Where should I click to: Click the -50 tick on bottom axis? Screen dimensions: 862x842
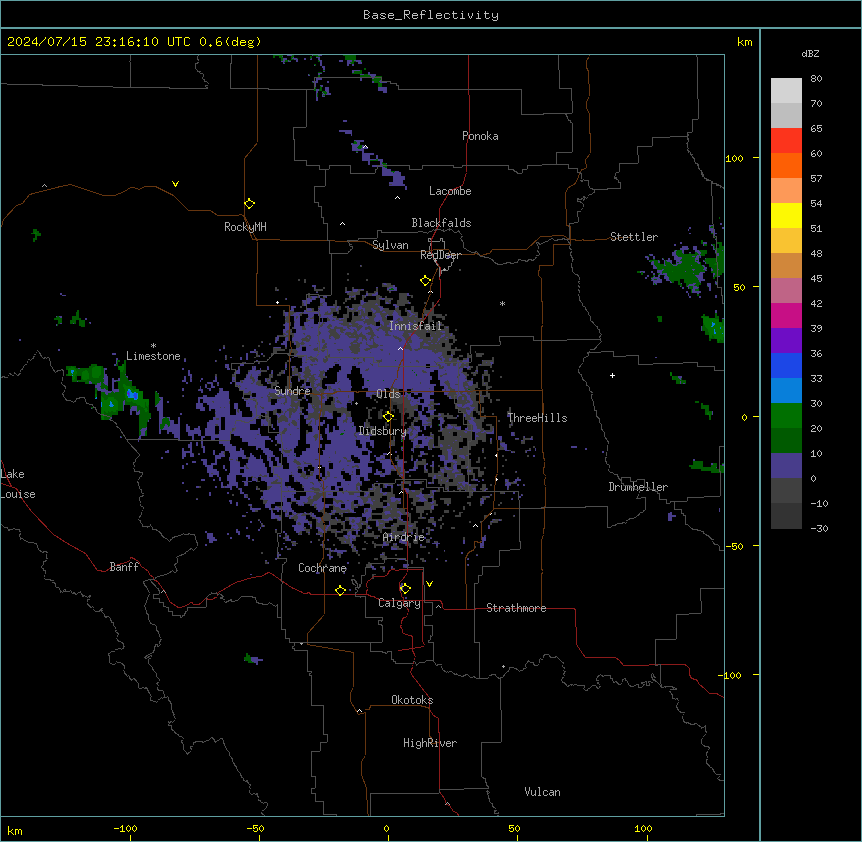(255, 828)
